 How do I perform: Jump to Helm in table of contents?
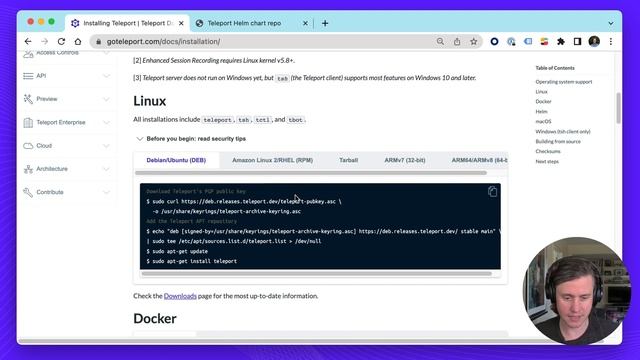click(x=541, y=111)
